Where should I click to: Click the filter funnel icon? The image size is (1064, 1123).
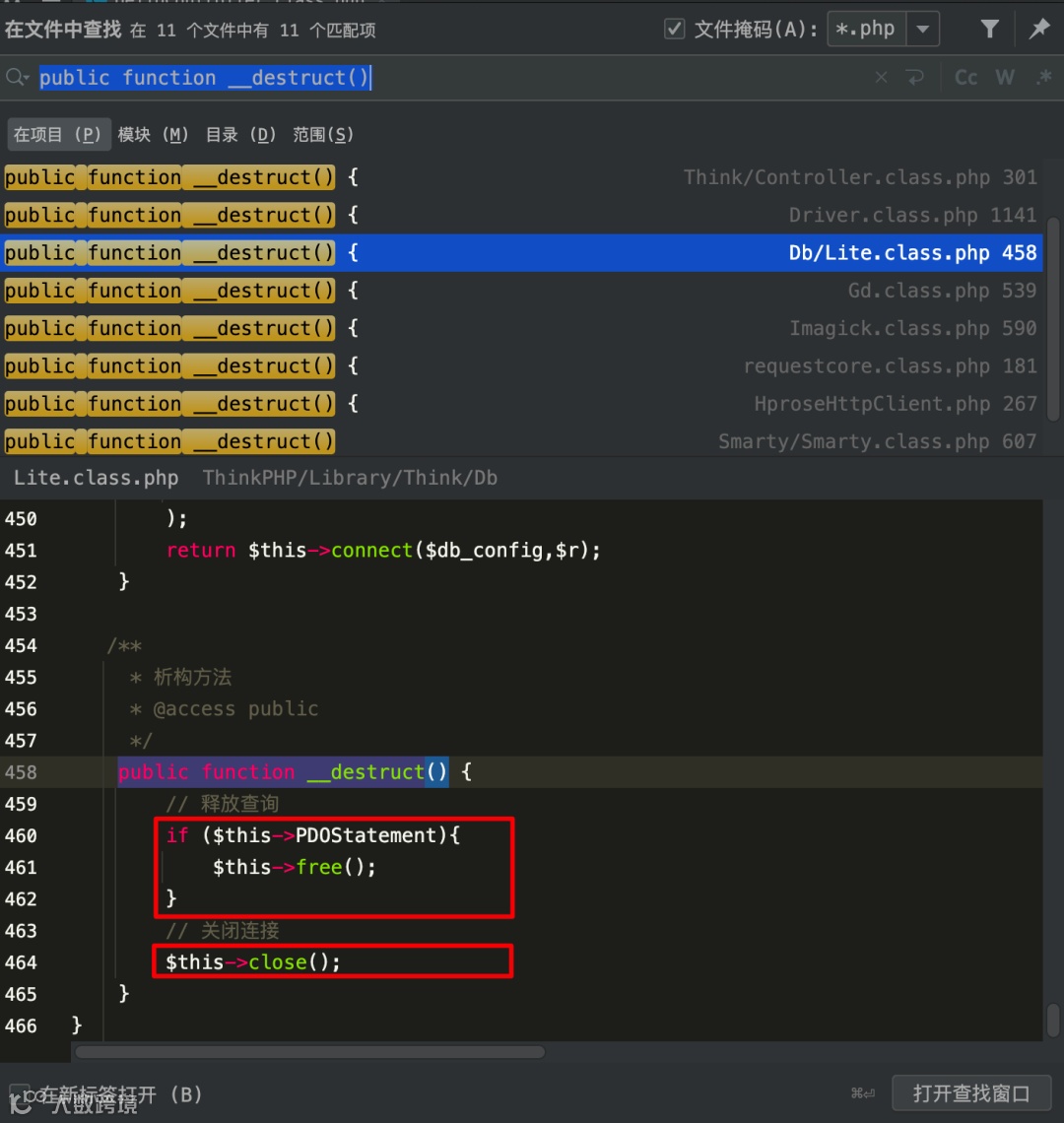(x=989, y=29)
